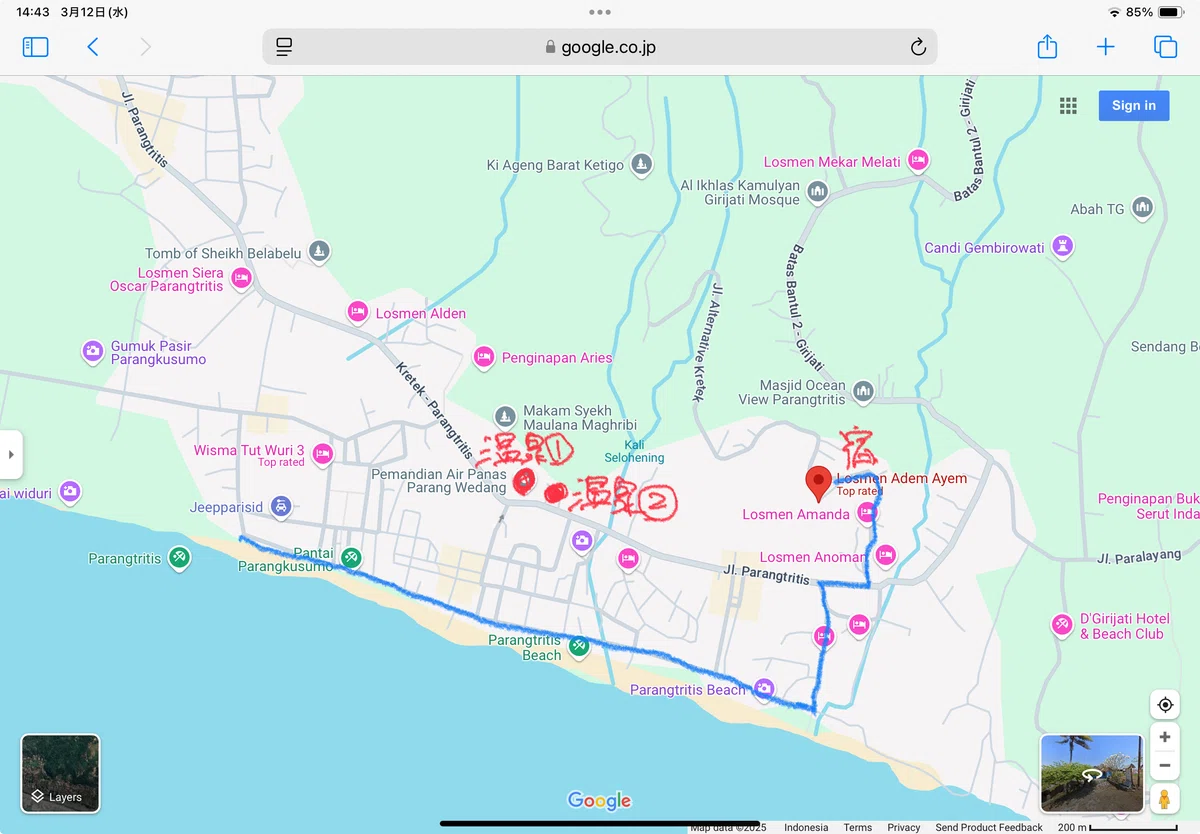Screen dimensions: 1200x834
Task: Select Gumuk Pasir Parangkusumo camera marker
Action: click(93, 351)
